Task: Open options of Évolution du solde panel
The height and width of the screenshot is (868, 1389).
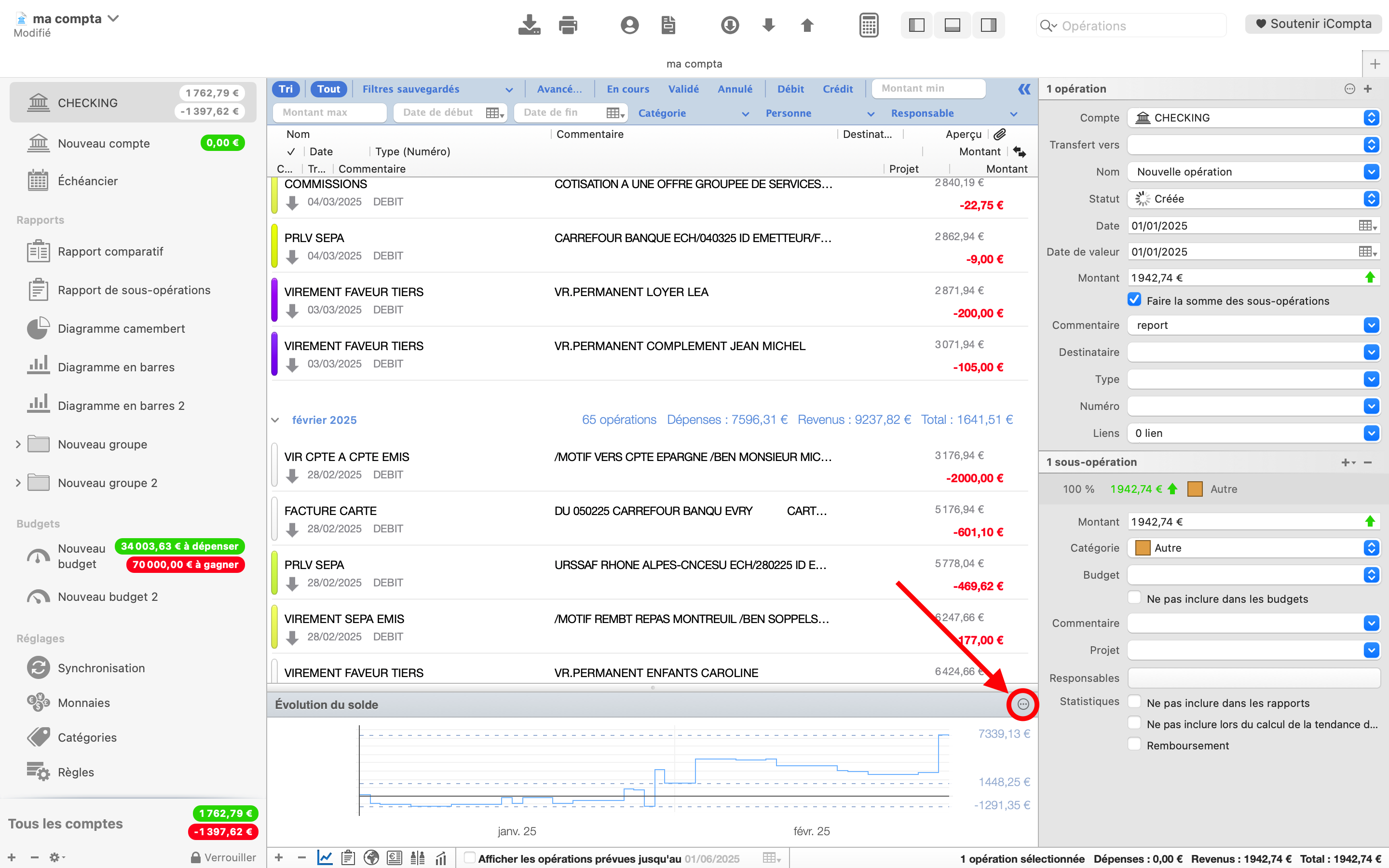Action: pyautogui.click(x=1023, y=705)
